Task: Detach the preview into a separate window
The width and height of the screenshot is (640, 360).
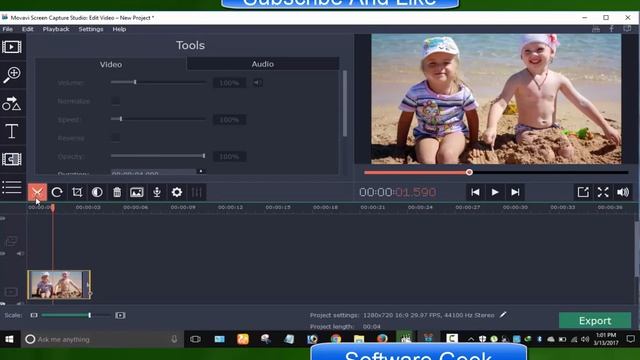Action: (x=583, y=192)
